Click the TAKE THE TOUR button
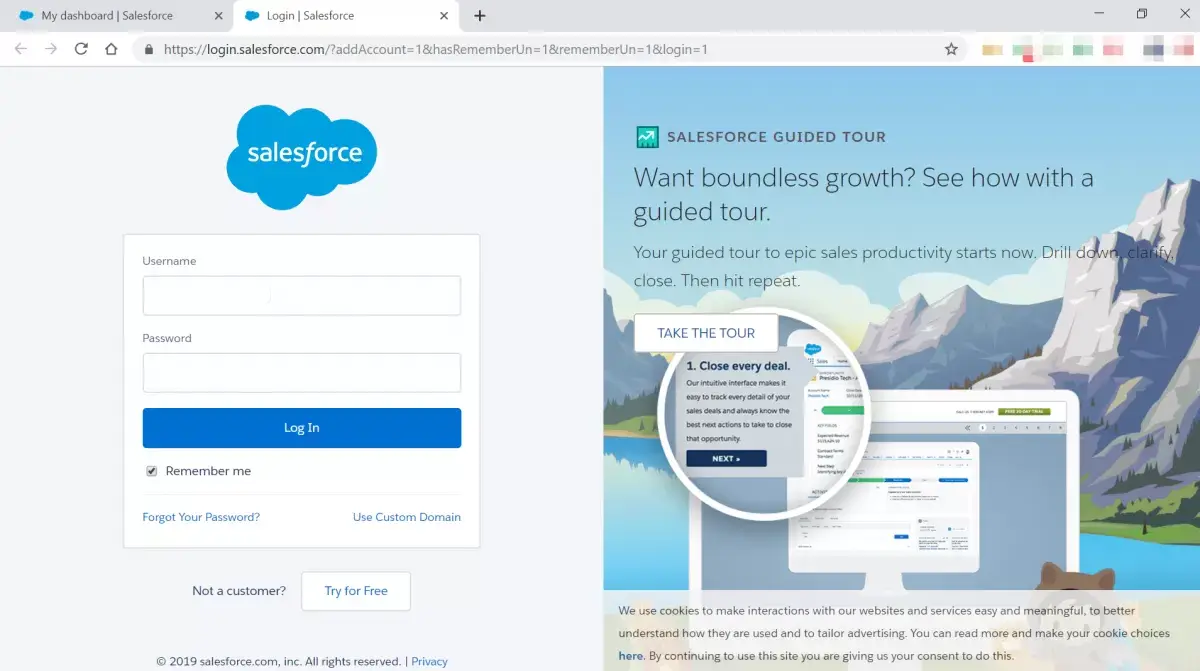This screenshot has width=1200, height=671. coord(706,333)
